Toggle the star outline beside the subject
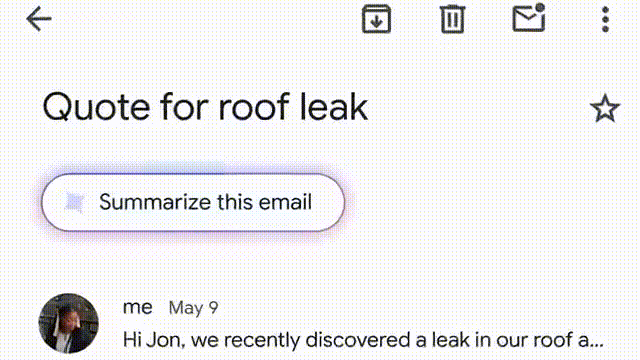640x360 pixels. [605, 109]
